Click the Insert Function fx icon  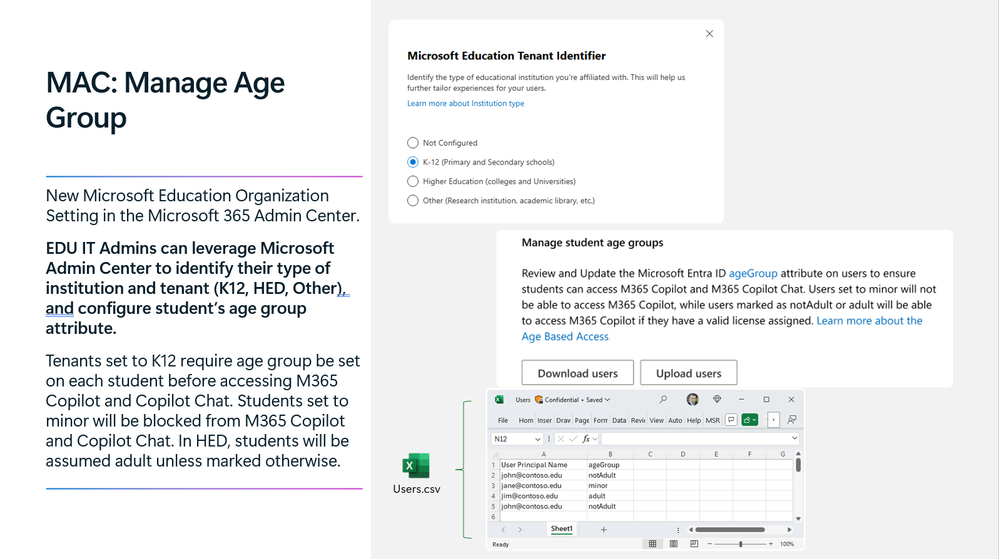click(586, 439)
